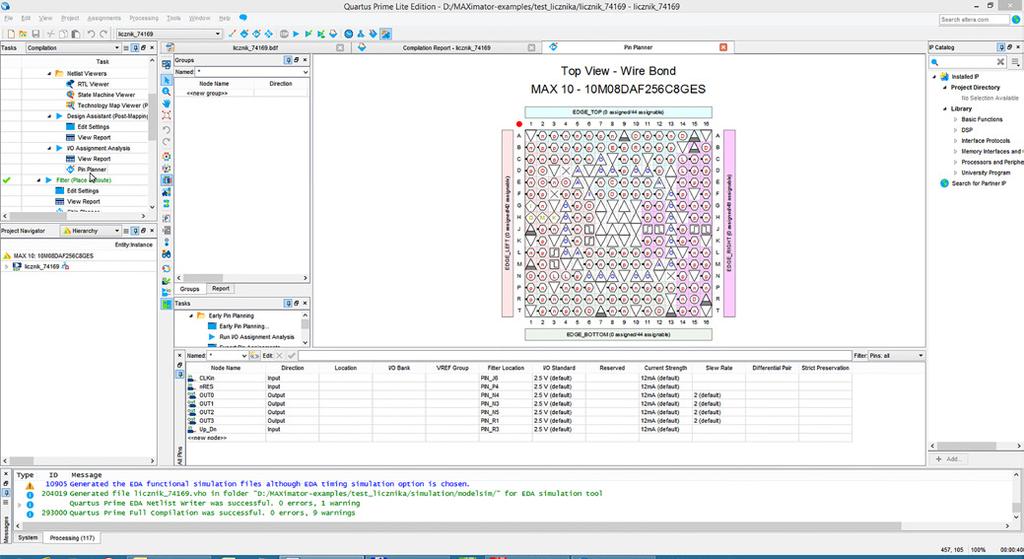Open the Named dropdown in Groups panel
This screenshot has width=1024, height=559.
[x=304, y=72]
